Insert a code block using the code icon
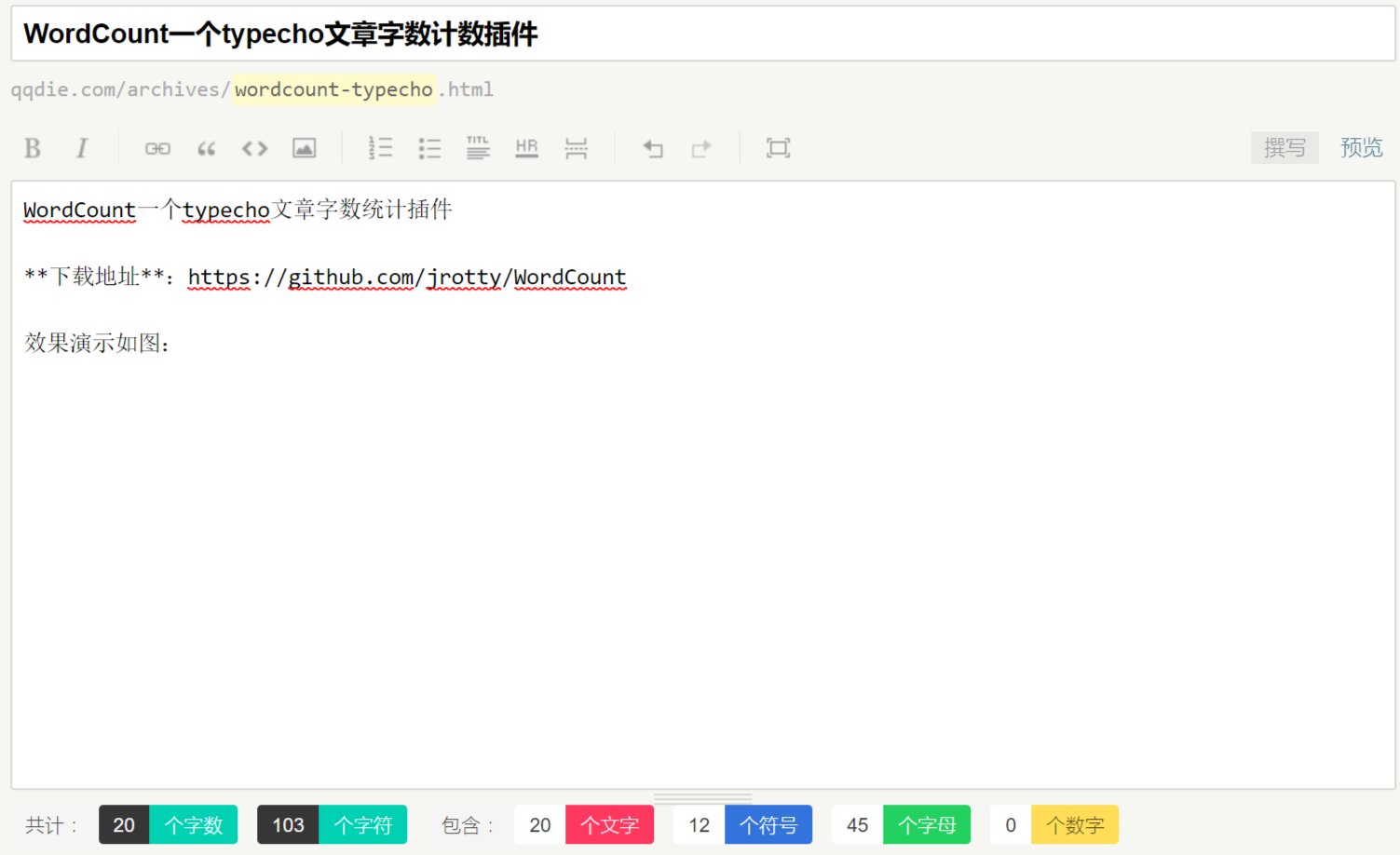This screenshot has height=855, width=1400. [x=254, y=148]
